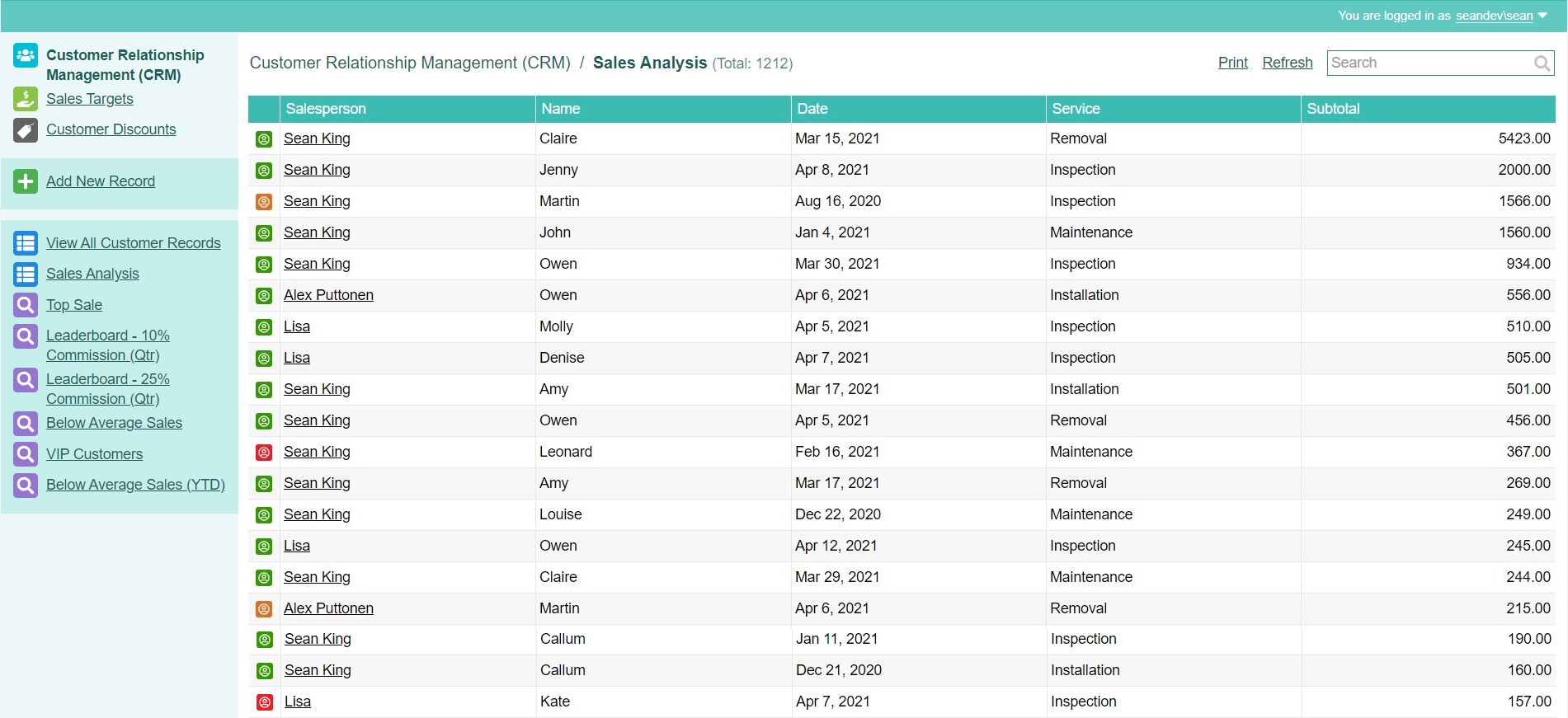Open the VIP Customers query link
Image resolution: width=1568 pixels, height=718 pixels.
pyautogui.click(x=95, y=454)
